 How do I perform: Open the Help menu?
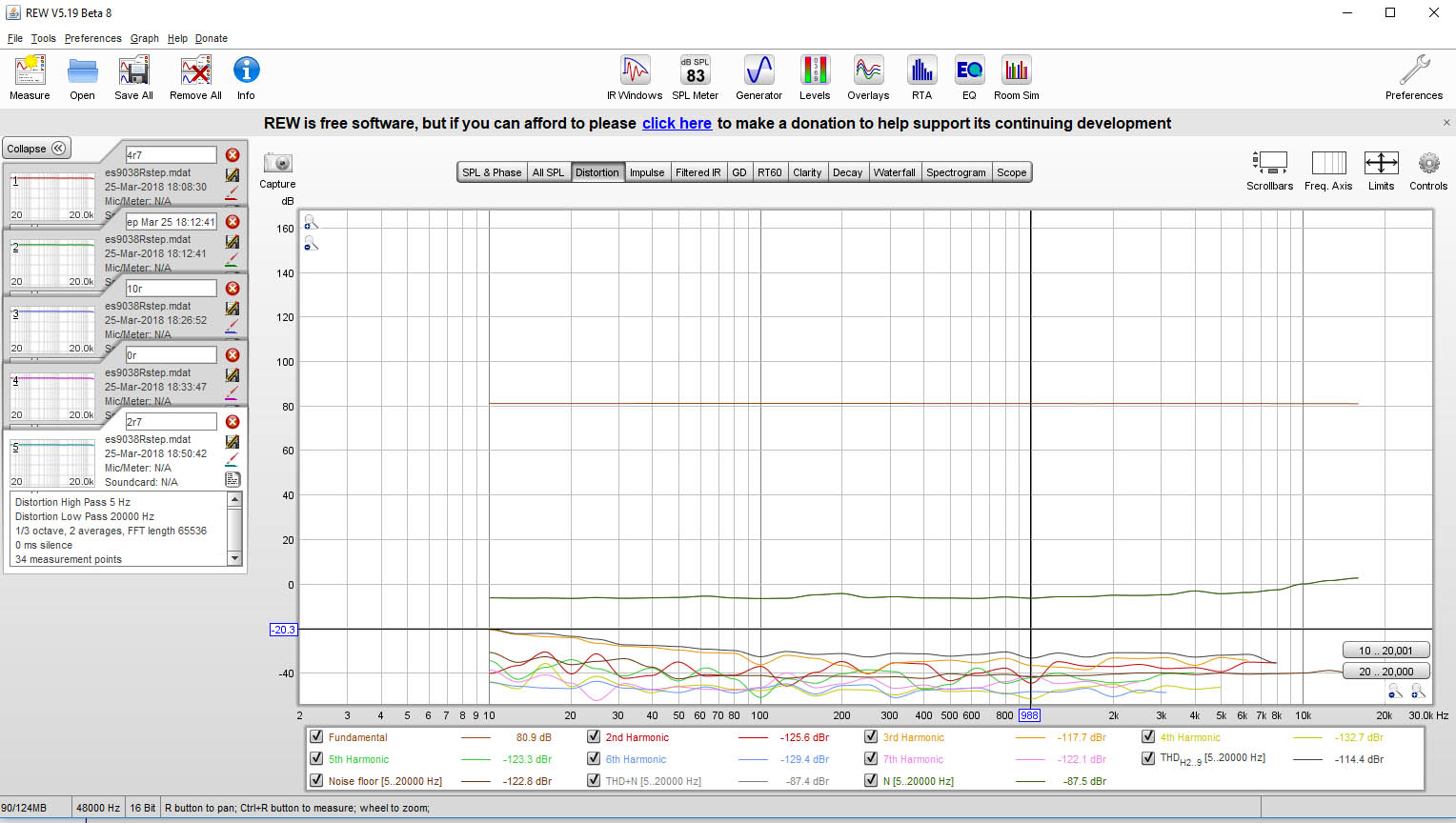click(177, 38)
